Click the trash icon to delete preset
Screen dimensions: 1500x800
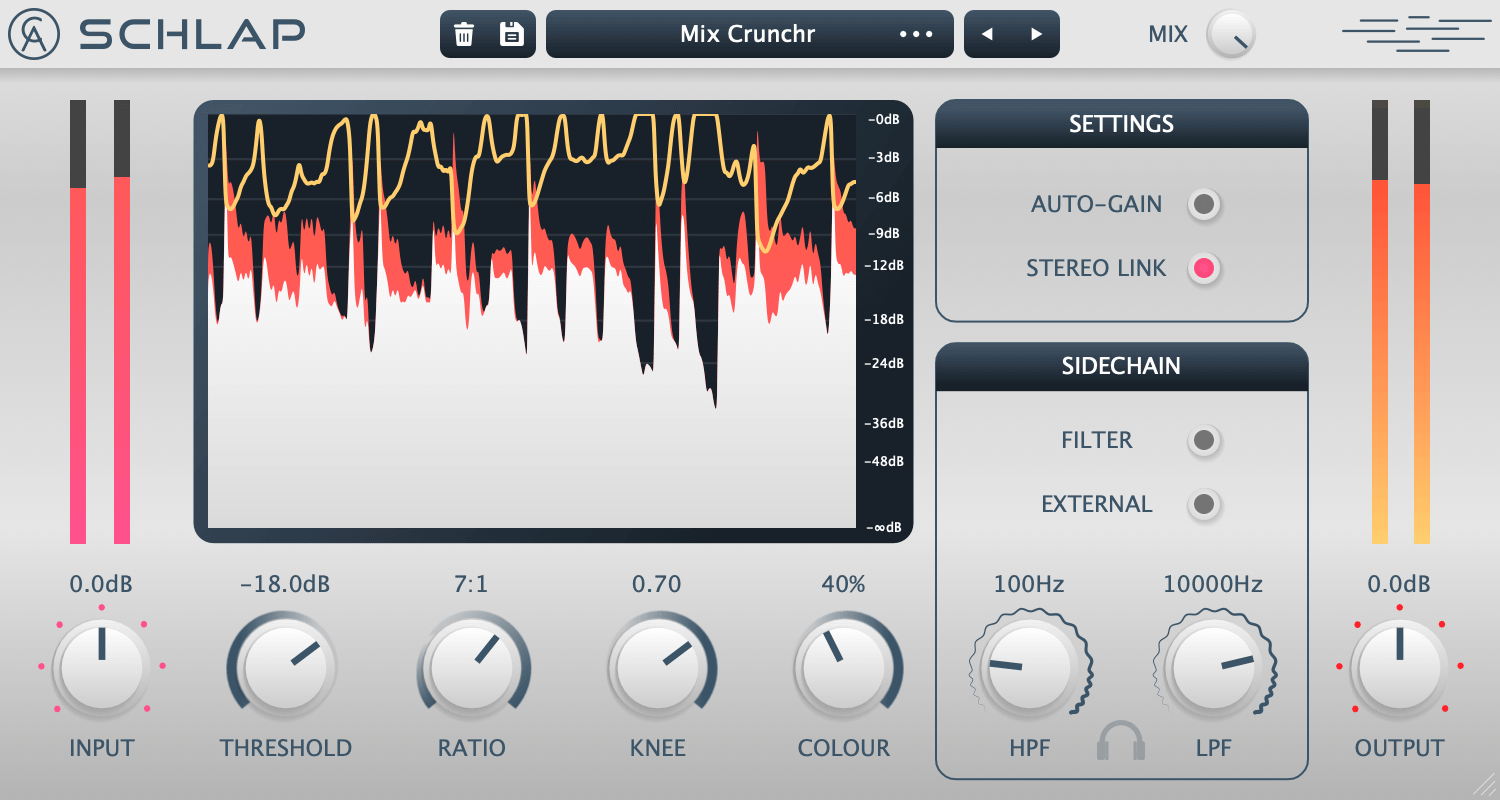click(x=463, y=33)
